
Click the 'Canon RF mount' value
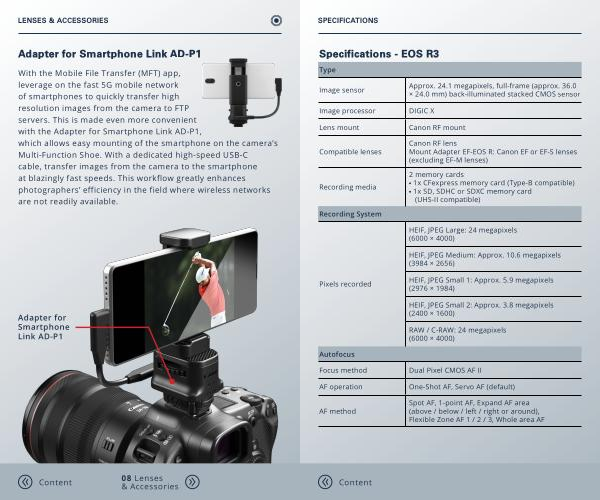pos(437,127)
